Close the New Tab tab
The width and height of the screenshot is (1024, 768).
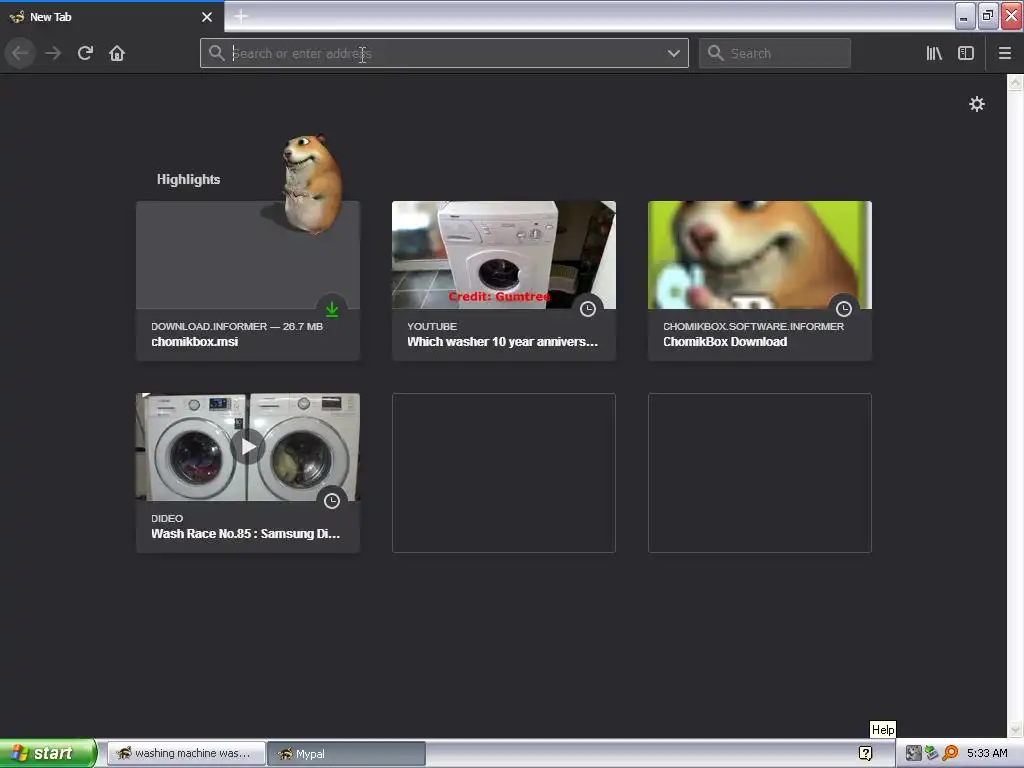[207, 17]
